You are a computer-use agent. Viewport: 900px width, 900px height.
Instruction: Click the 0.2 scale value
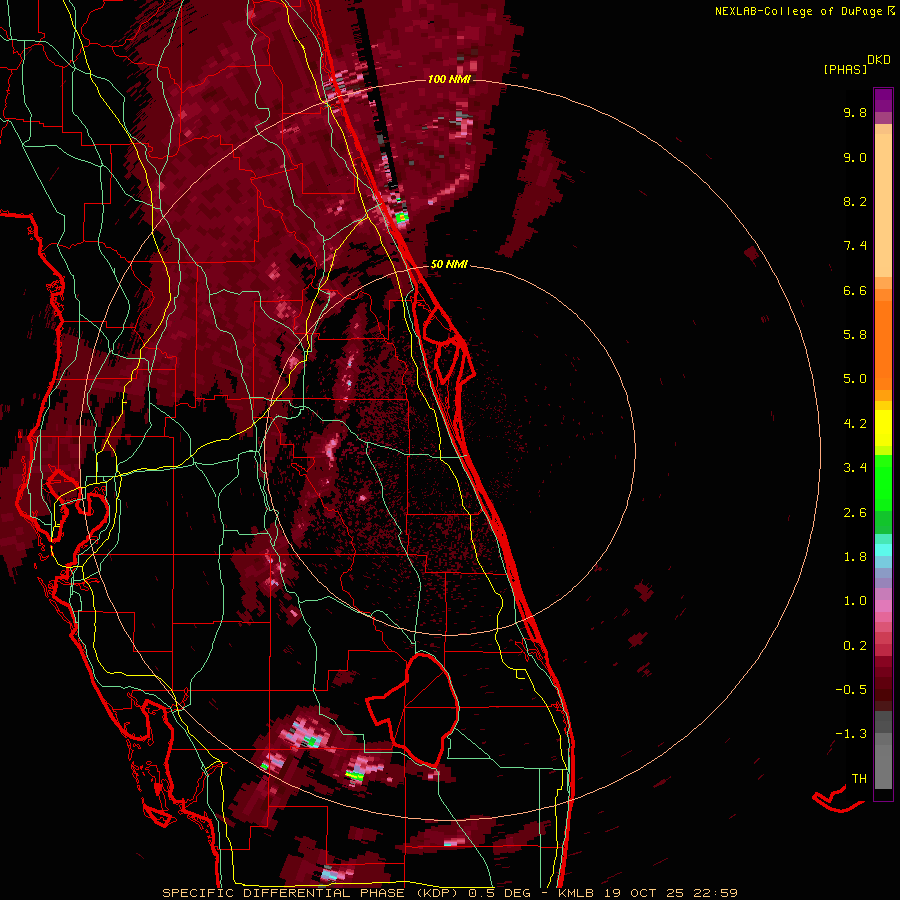855,646
